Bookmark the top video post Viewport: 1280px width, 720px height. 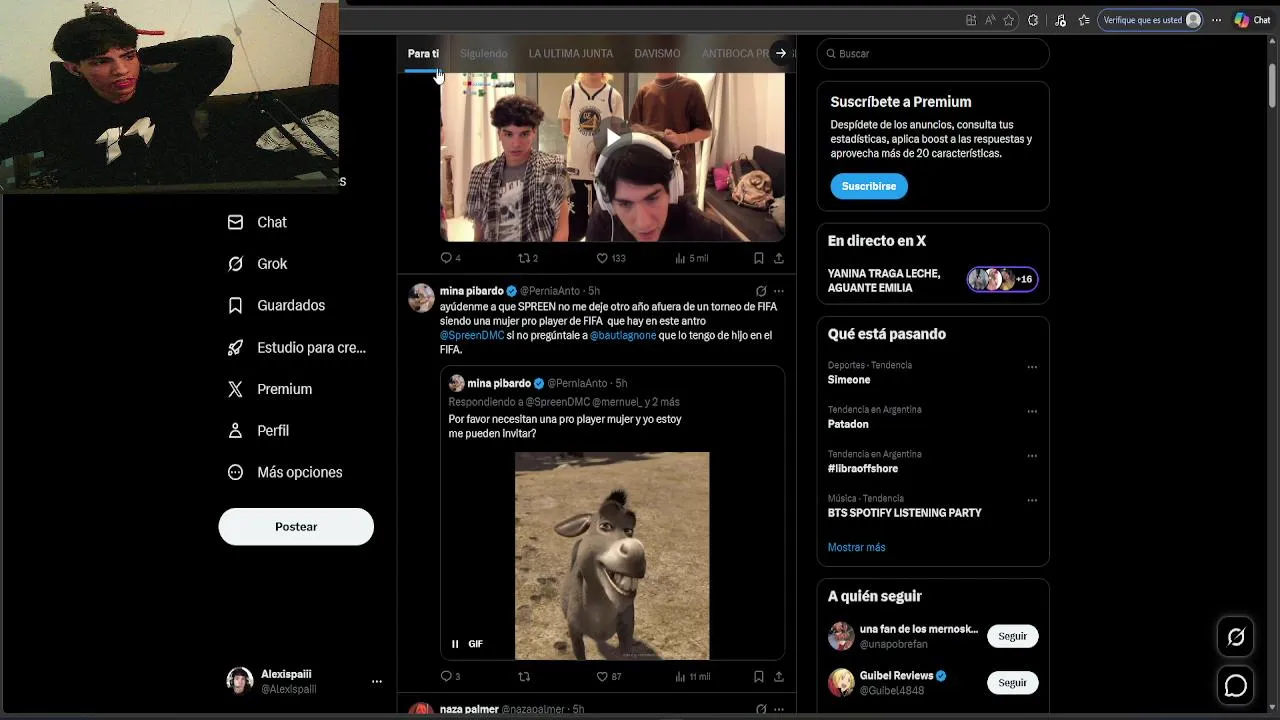pyautogui.click(x=759, y=258)
